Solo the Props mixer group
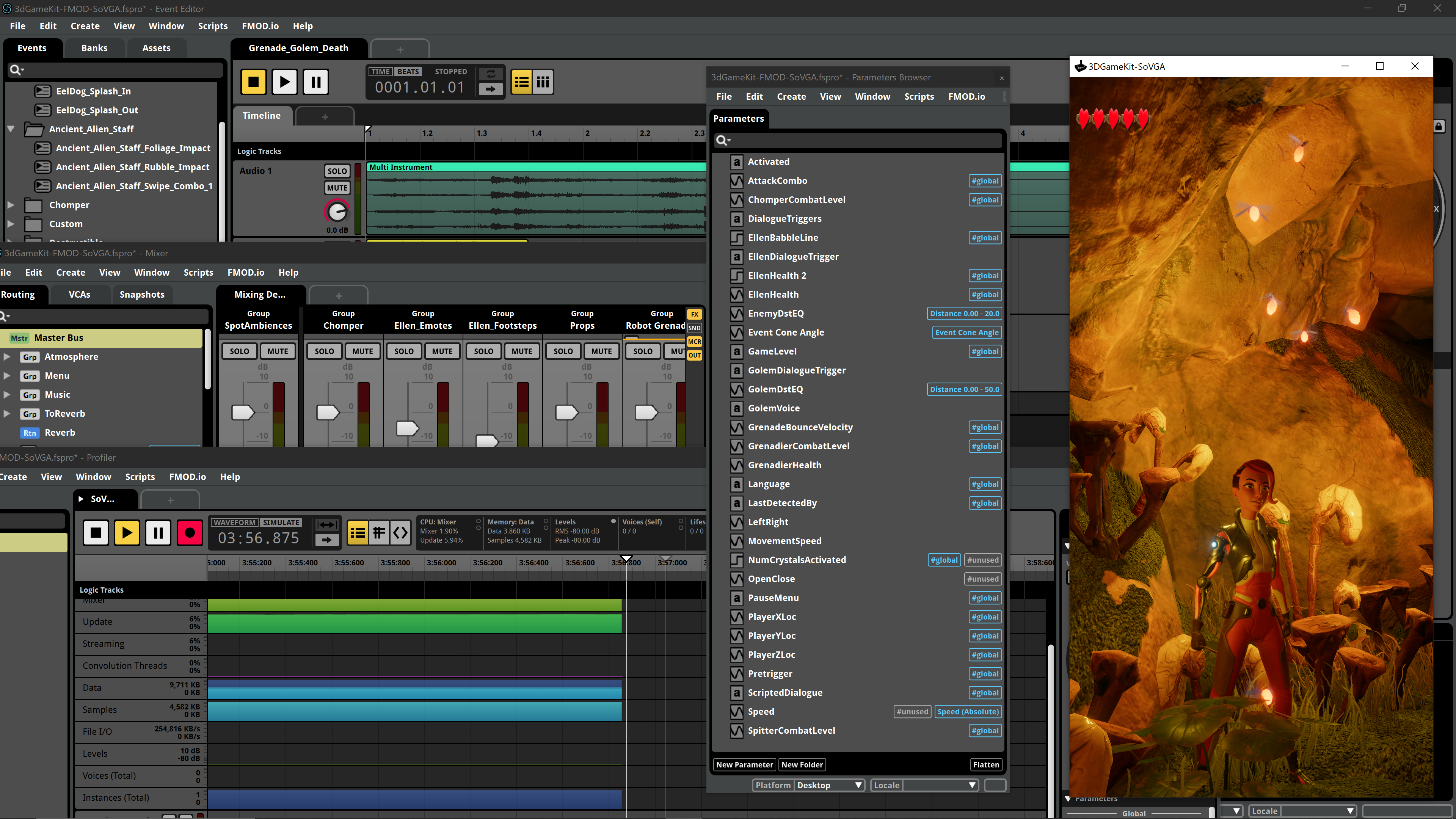The image size is (1456, 819). [563, 351]
